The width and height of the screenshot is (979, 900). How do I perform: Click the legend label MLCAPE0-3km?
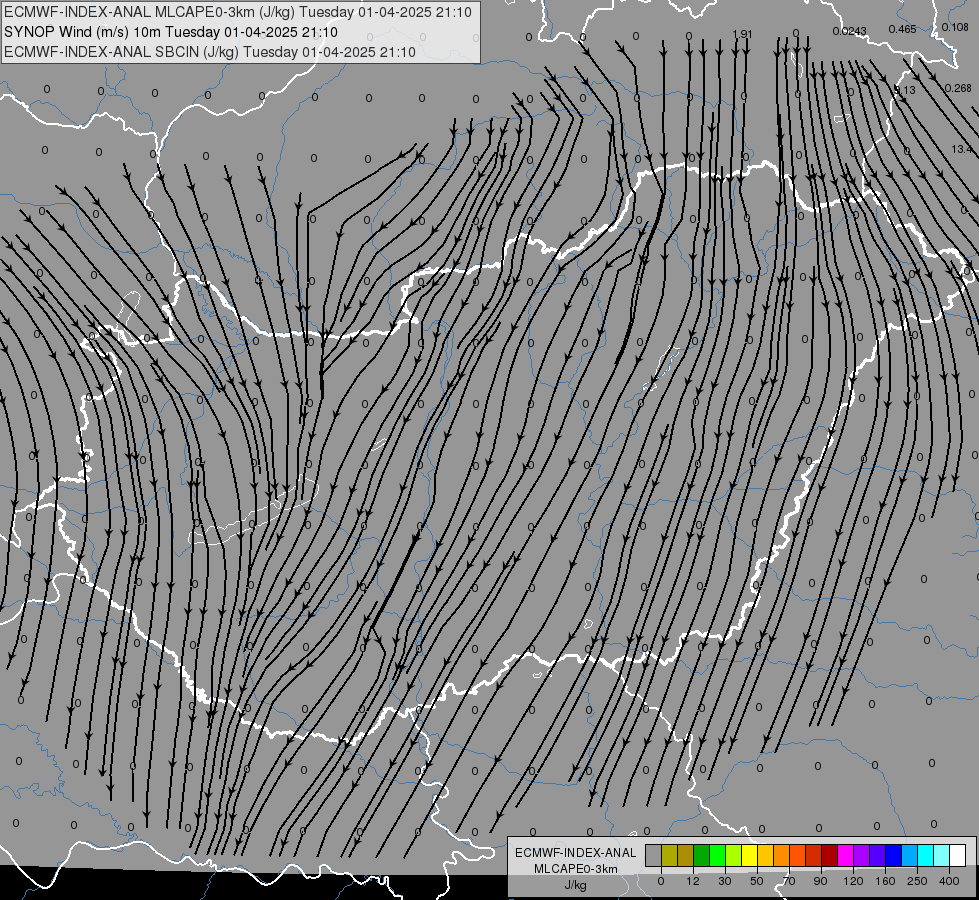(576, 869)
